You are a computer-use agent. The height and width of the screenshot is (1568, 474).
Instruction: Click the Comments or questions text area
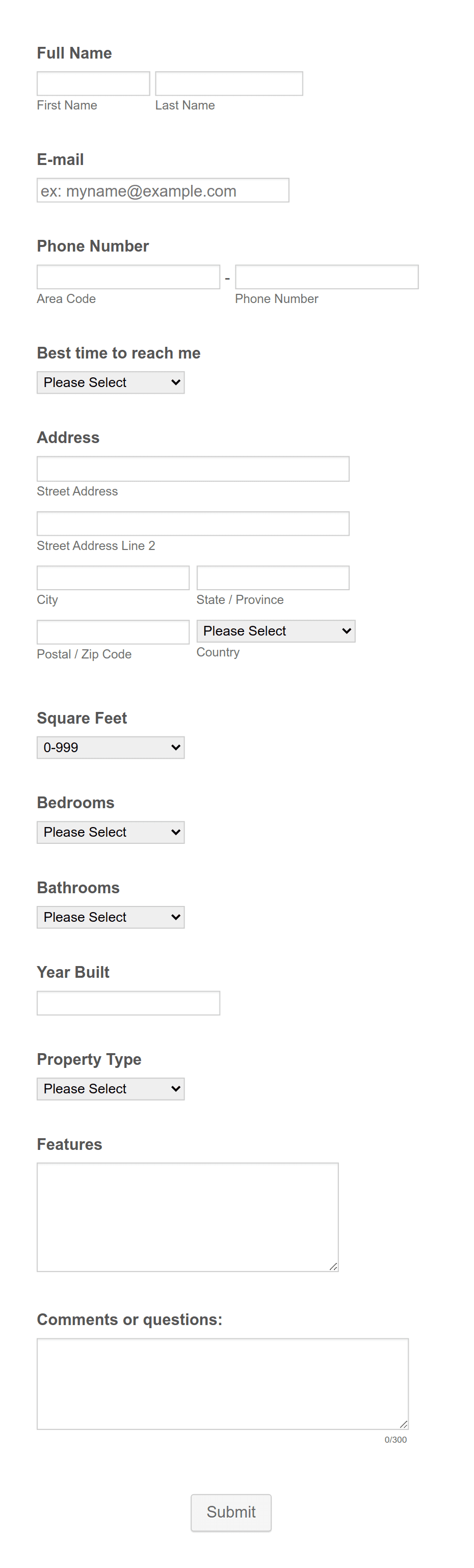tap(223, 1384)
